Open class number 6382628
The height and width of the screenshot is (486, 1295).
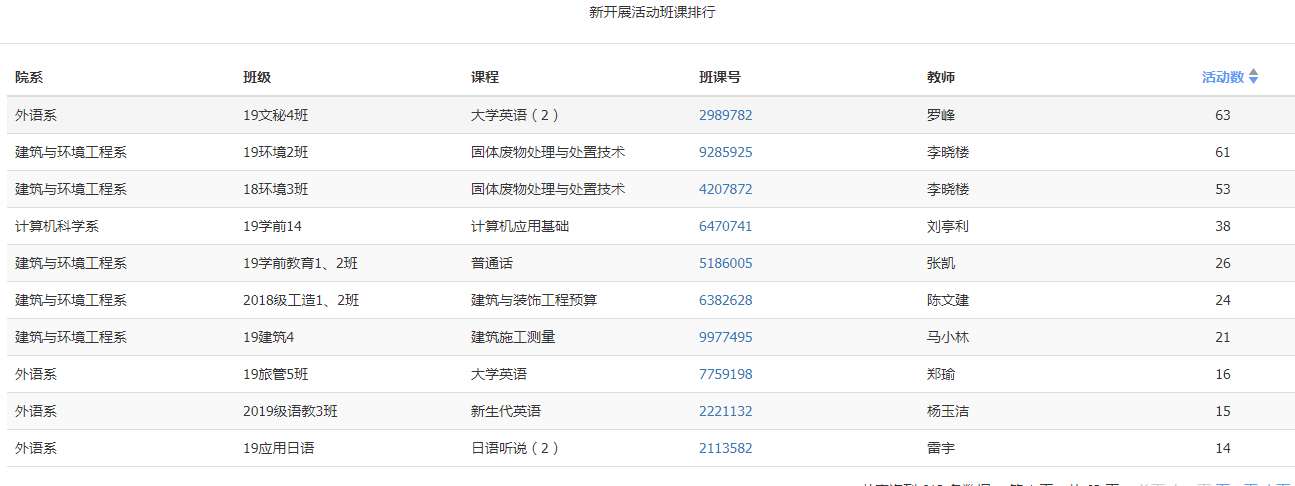[725, 300]
